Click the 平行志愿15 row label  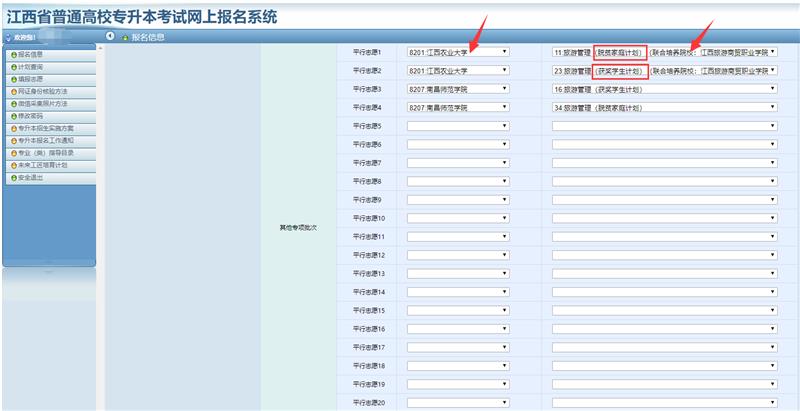pyautogui.click(x=368, y=311)
